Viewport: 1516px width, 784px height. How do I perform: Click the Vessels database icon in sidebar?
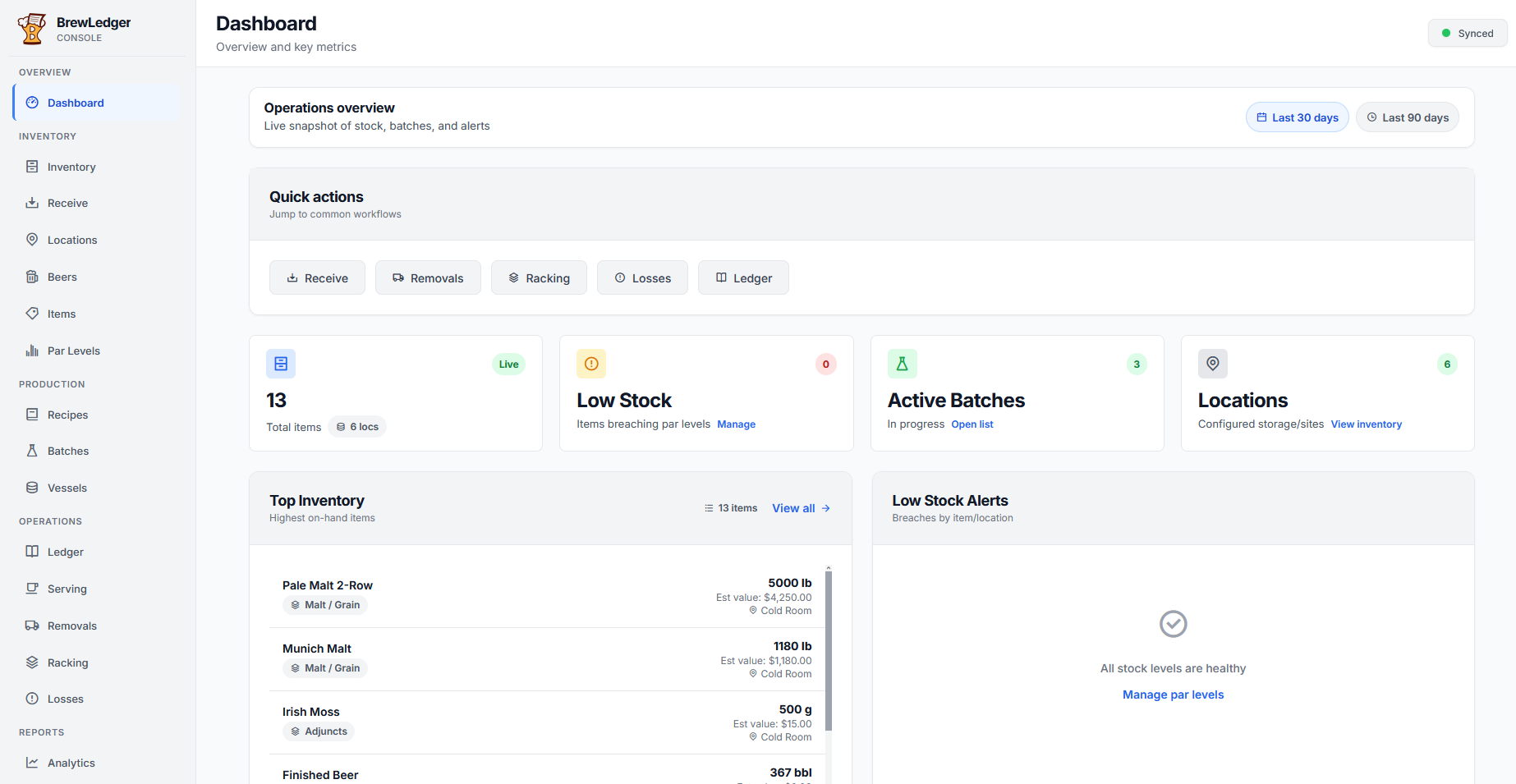pyautogui.click(x=32, y=488)
